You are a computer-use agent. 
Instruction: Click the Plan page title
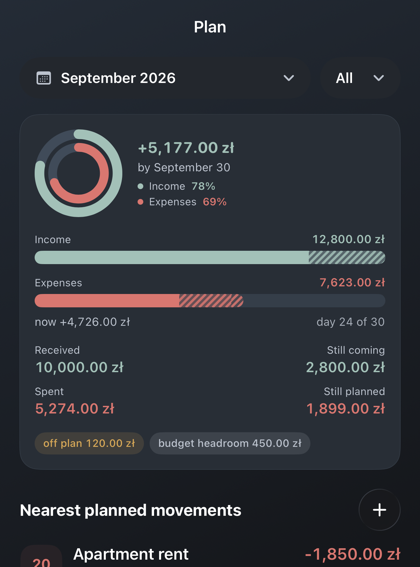tap(210, 27)
